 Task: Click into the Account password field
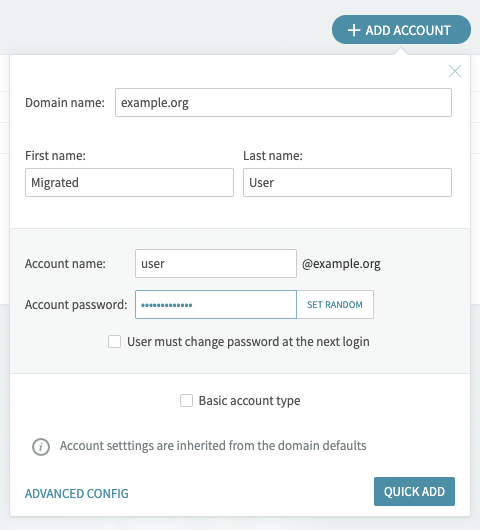(216, 305)
